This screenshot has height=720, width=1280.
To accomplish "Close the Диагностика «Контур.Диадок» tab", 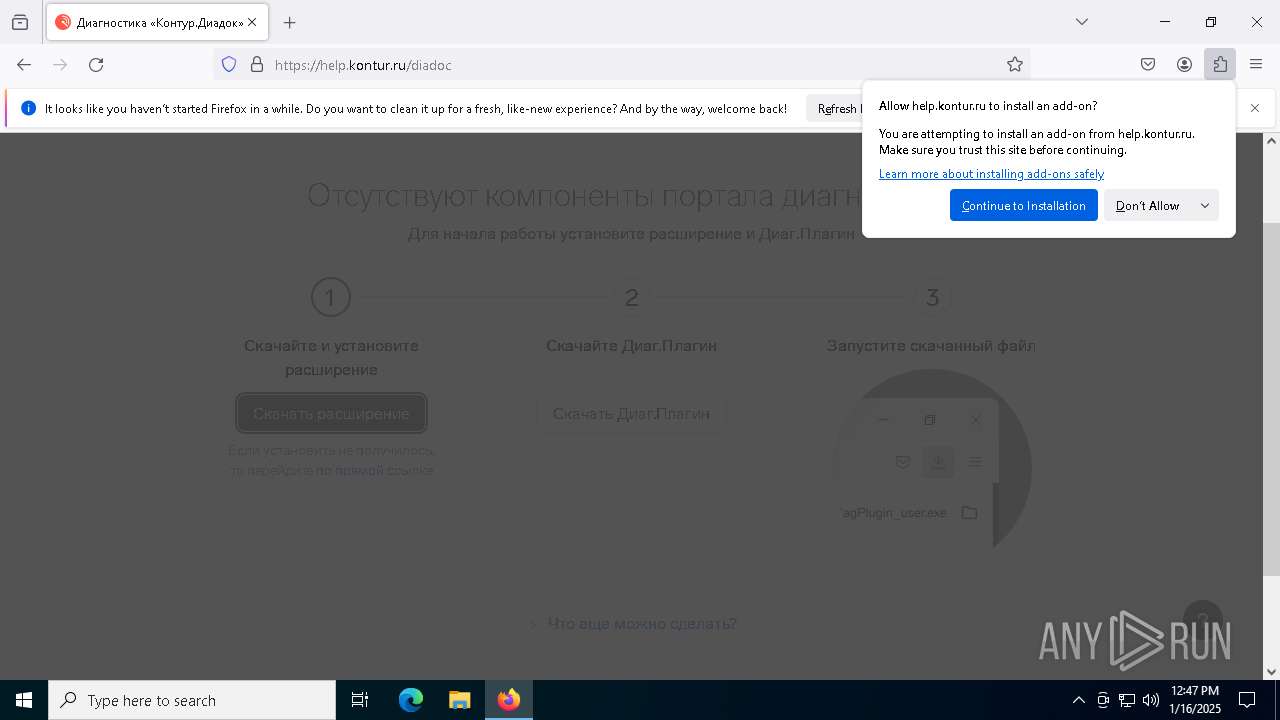I will [252, 22].
